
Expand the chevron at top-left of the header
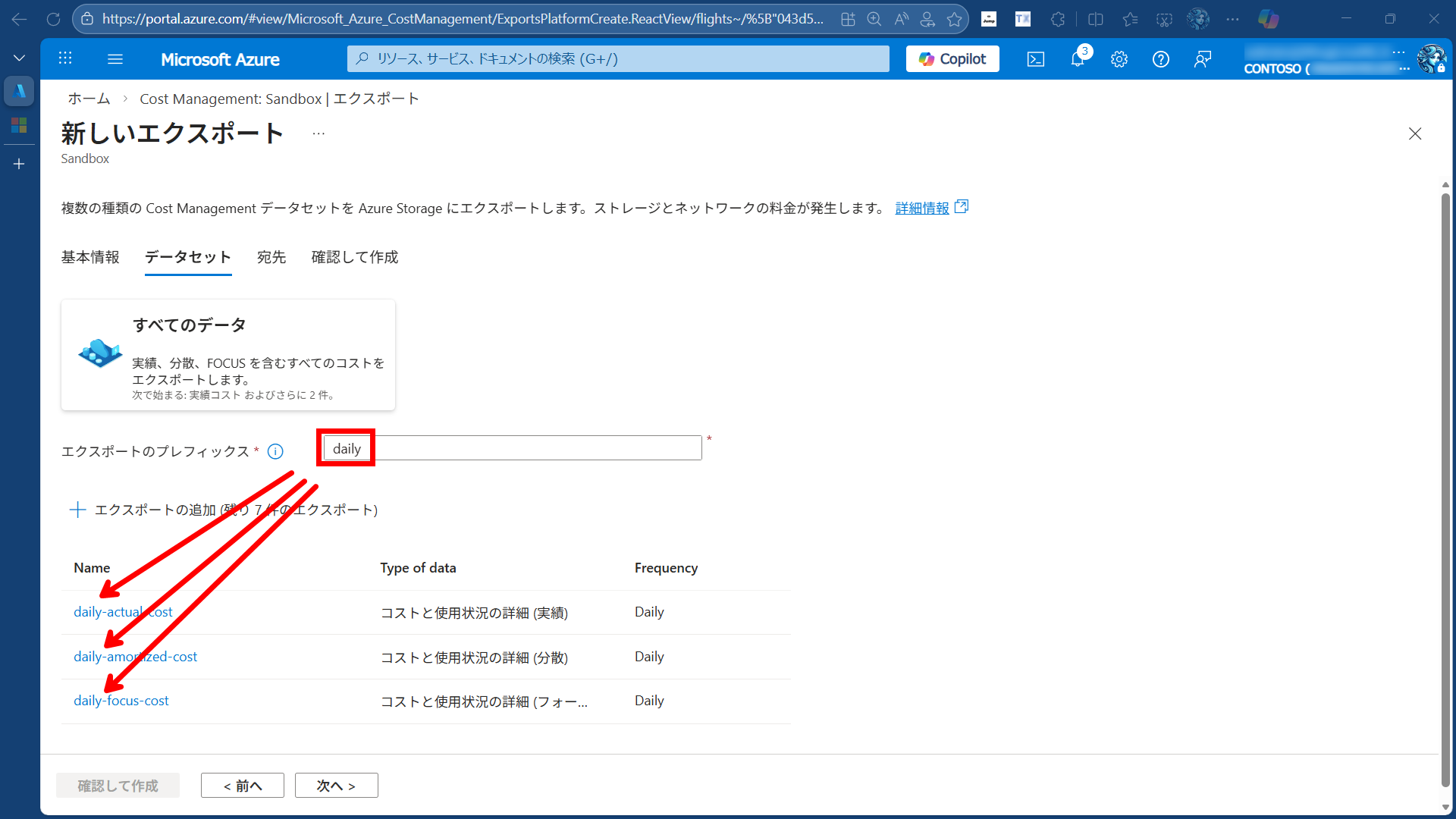[18, 57]
